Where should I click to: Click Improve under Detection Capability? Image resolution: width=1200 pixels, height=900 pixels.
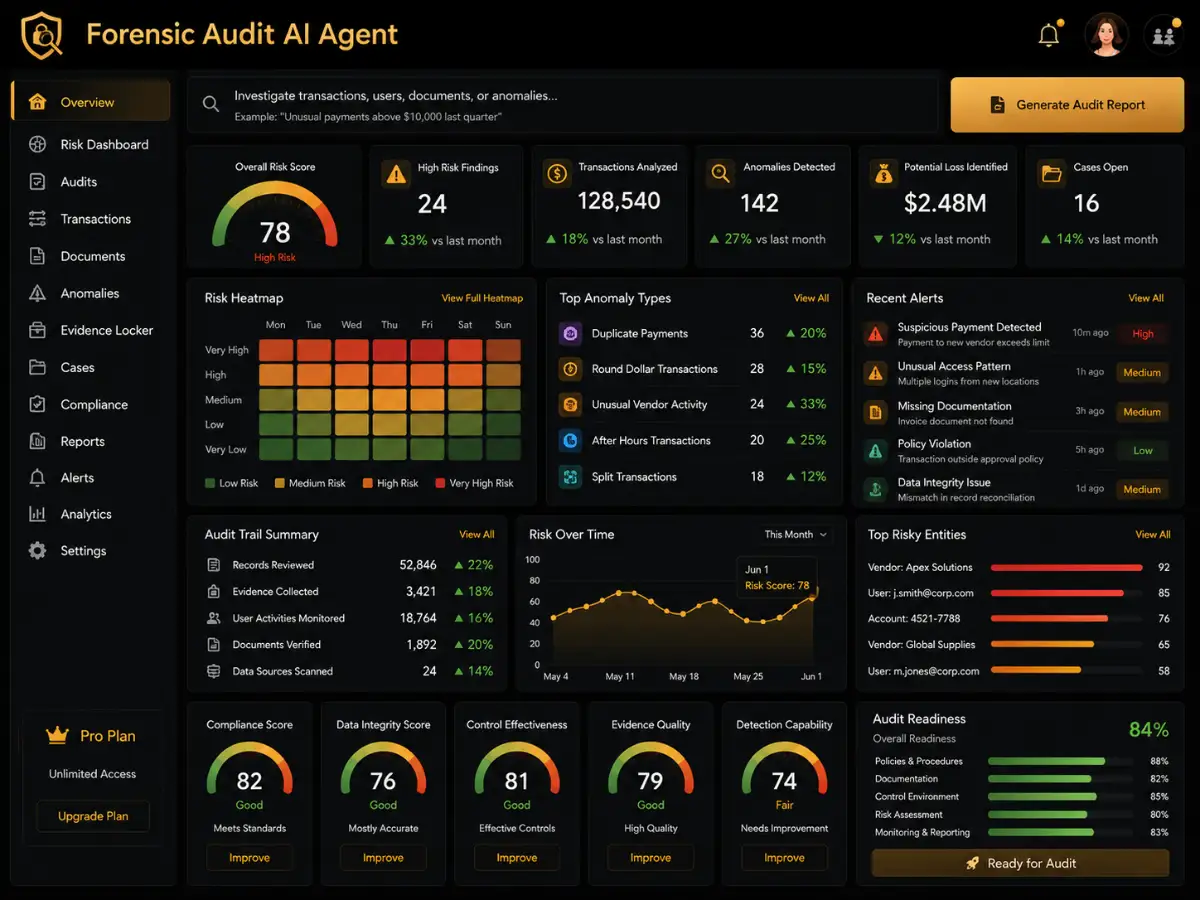784,858
